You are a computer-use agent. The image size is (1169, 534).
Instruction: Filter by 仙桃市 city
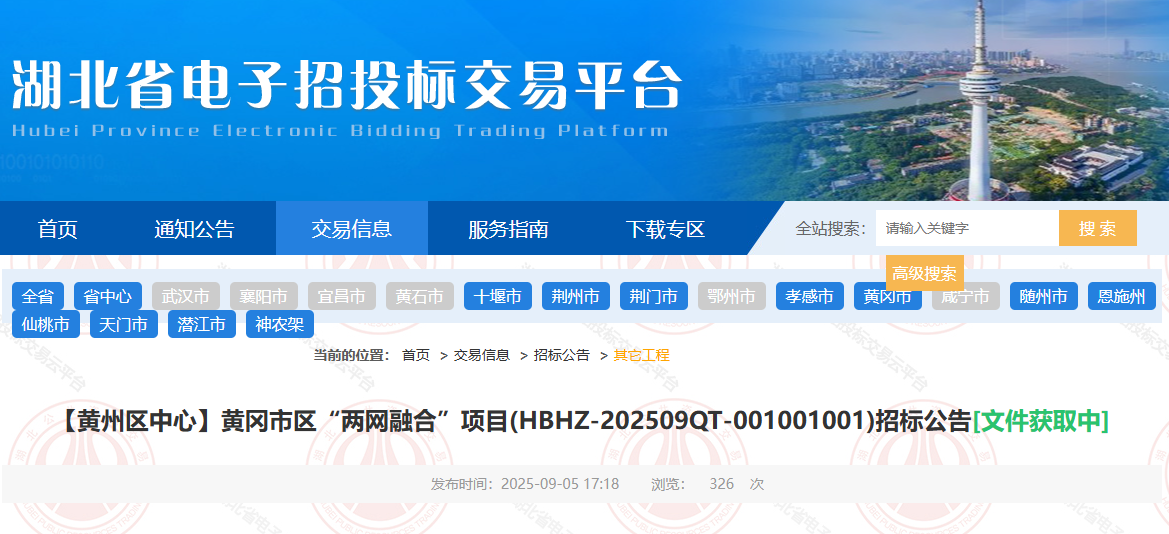(46, 325)
